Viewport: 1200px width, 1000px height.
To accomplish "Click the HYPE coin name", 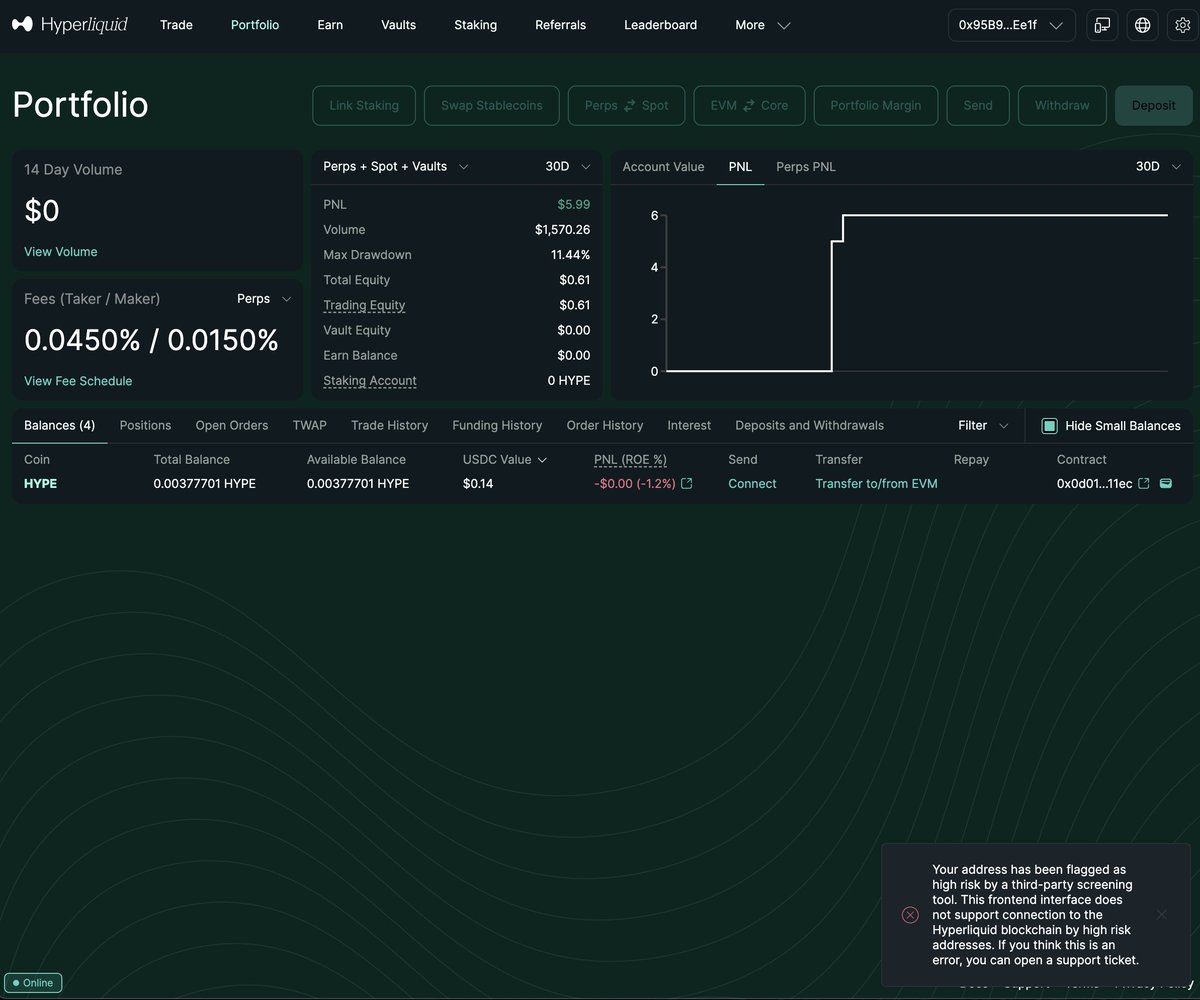I will pyautogui.click(x=40, y=484).
